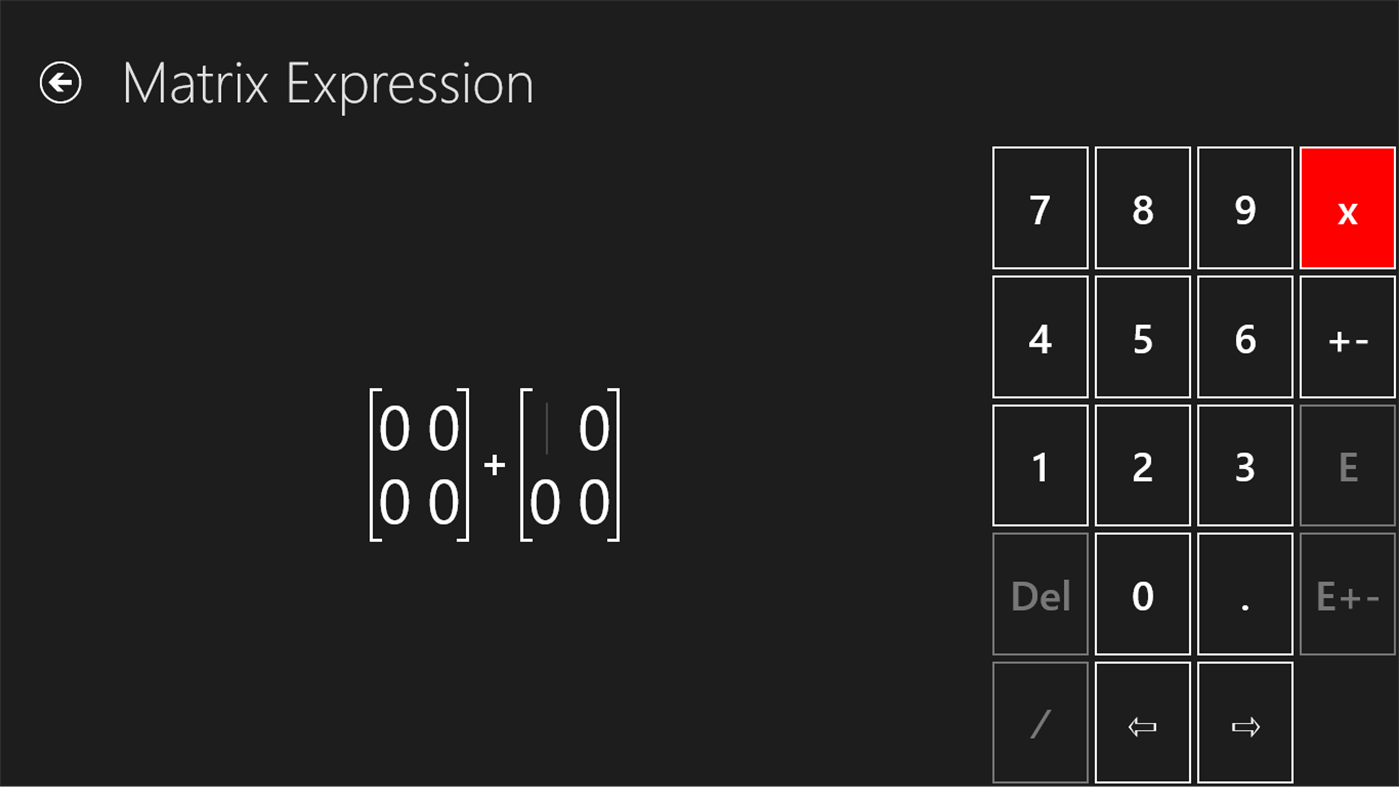Tap the right arrow navigation key
The height and width of the screenshot is (787, 1399).
coord(1245,724)
